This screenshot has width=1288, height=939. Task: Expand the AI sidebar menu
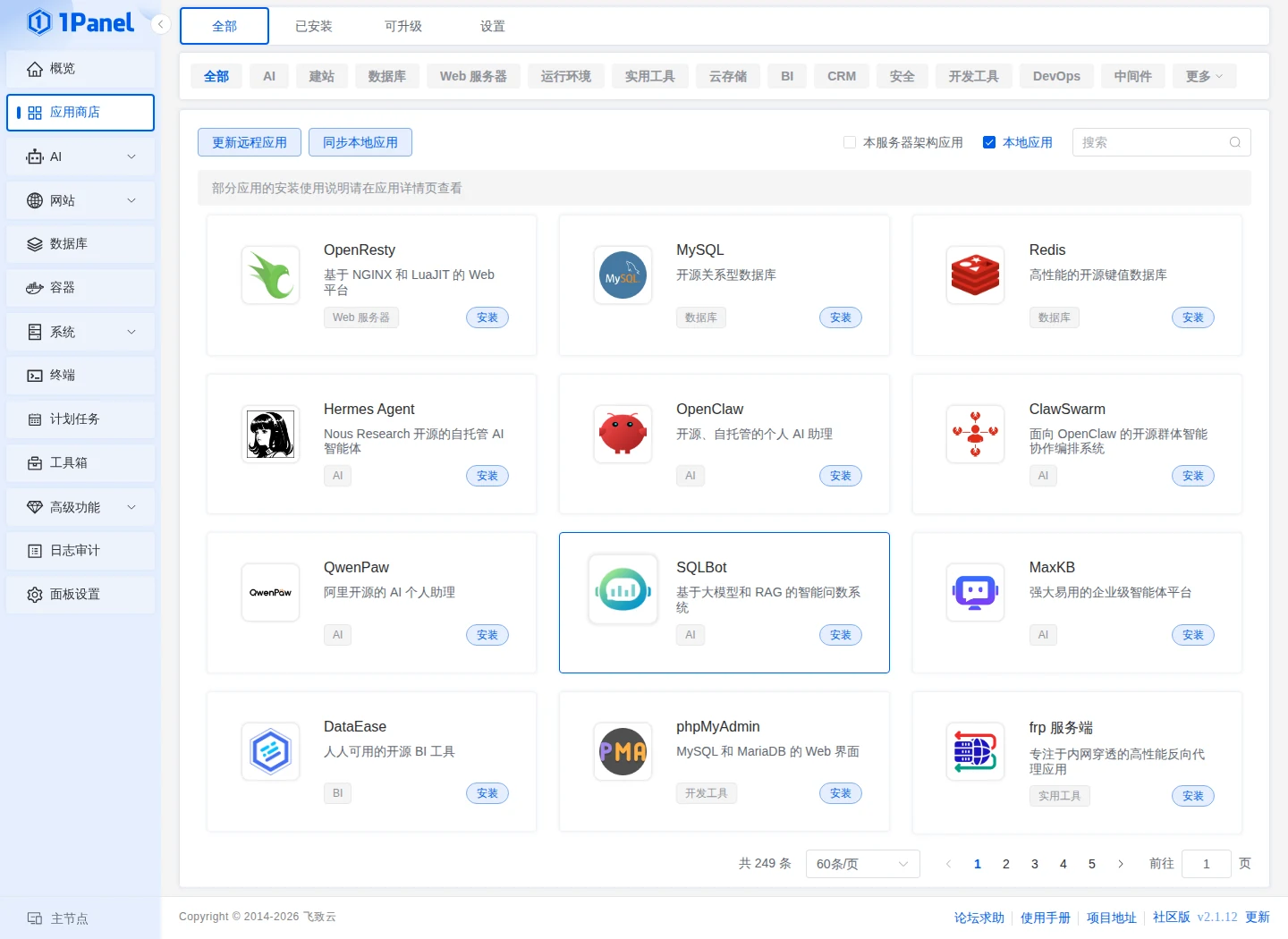click(80, 156)
